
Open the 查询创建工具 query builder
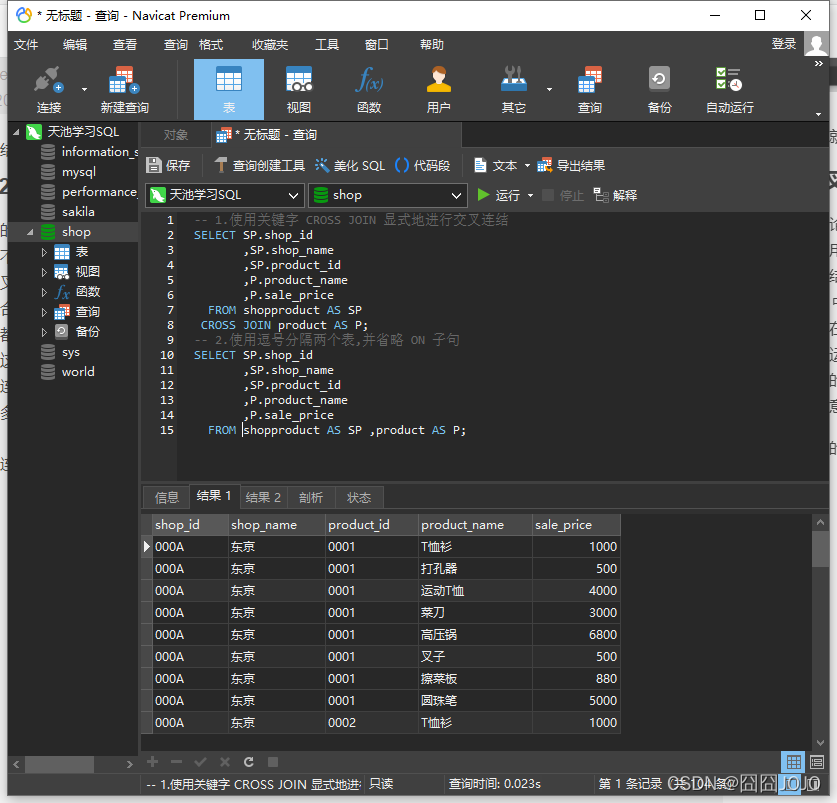coord(259,166)
